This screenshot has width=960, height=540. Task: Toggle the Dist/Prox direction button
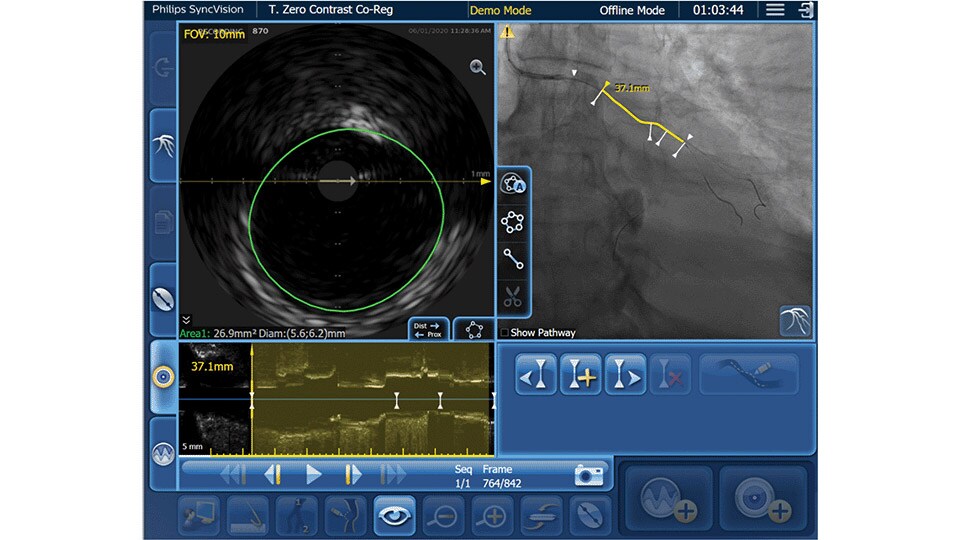(x=428, y=329)
